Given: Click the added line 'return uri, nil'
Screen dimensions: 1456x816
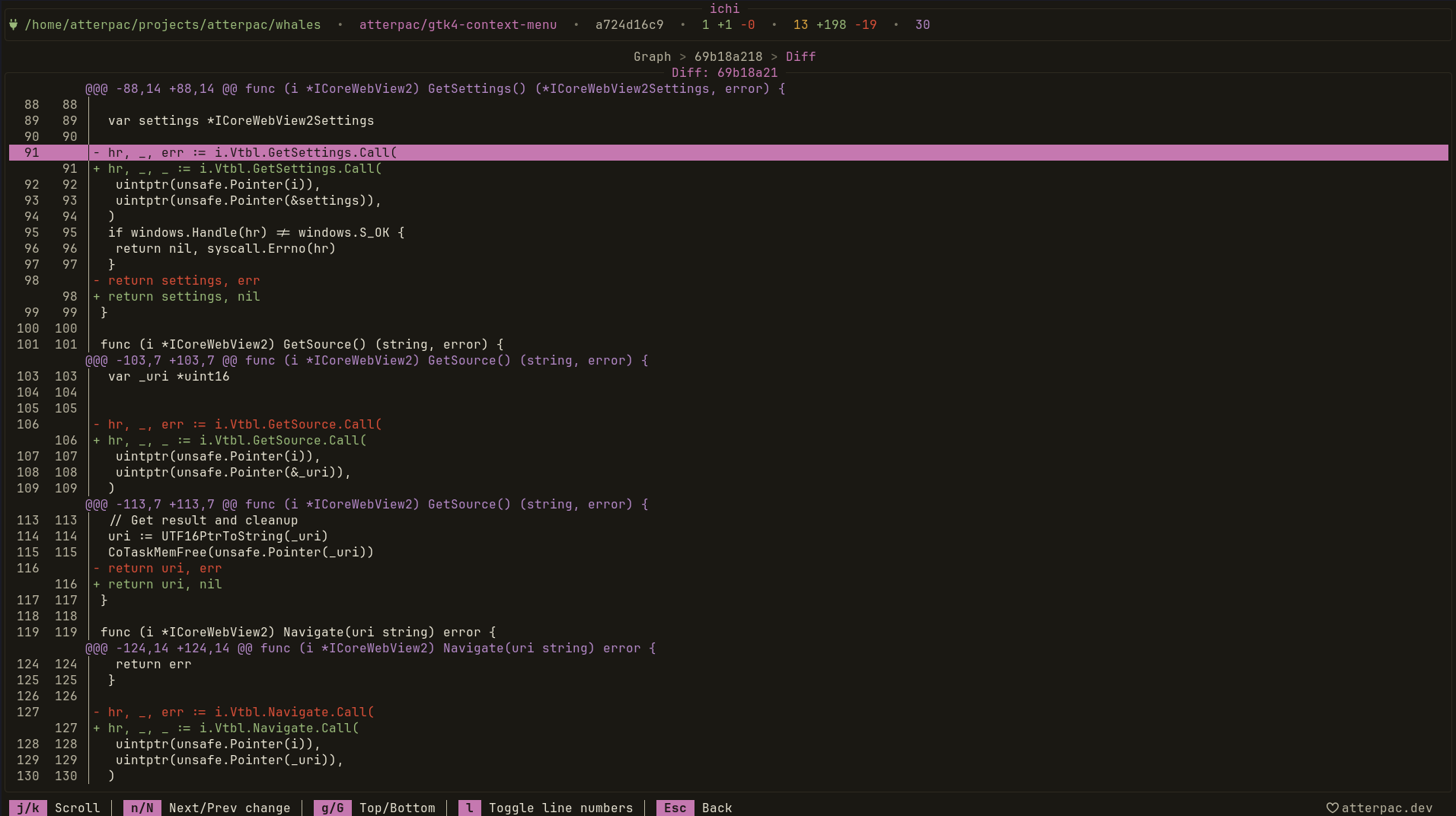Looking at the screenshot, I should (158, 584).
